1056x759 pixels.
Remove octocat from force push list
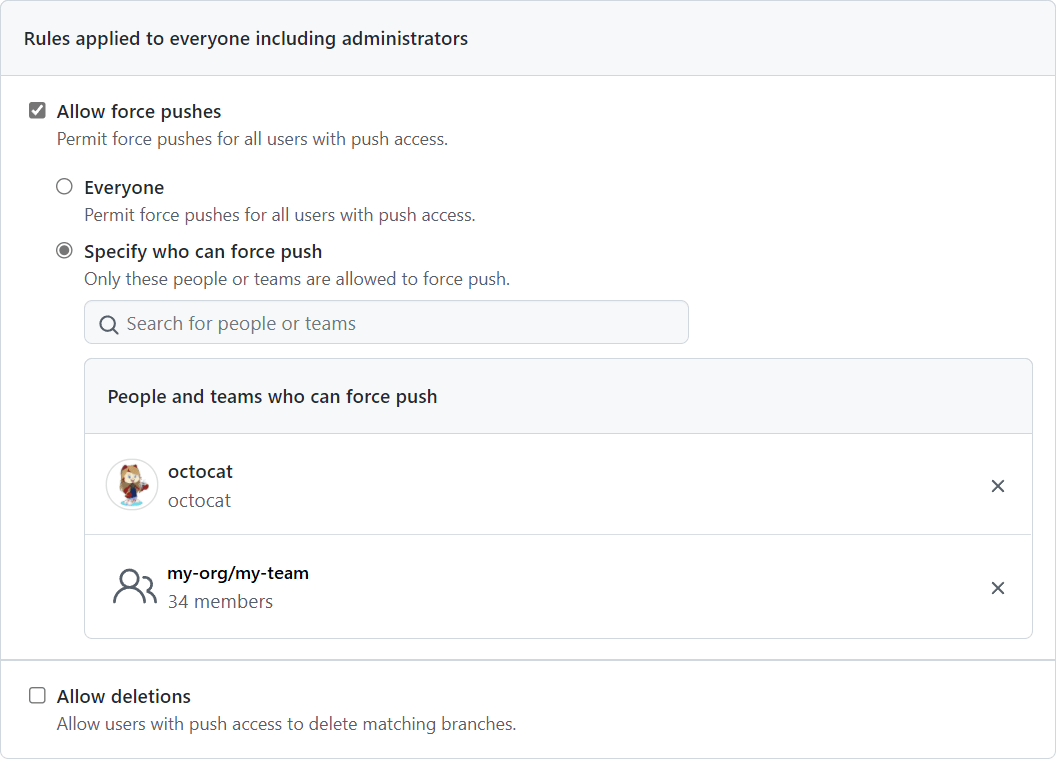click(x=997, y=486)
